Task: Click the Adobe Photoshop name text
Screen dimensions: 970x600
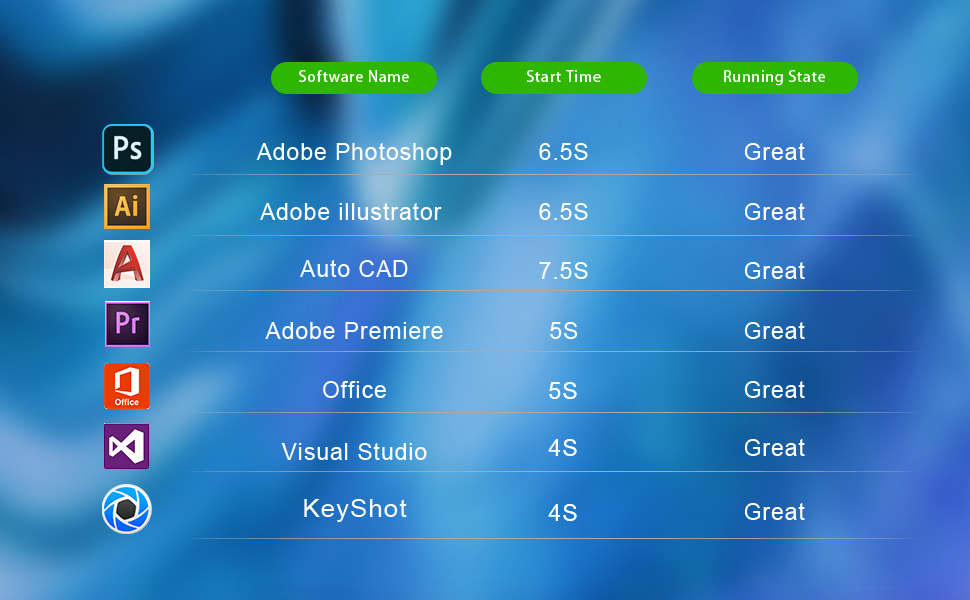Action: click(354, 152)
